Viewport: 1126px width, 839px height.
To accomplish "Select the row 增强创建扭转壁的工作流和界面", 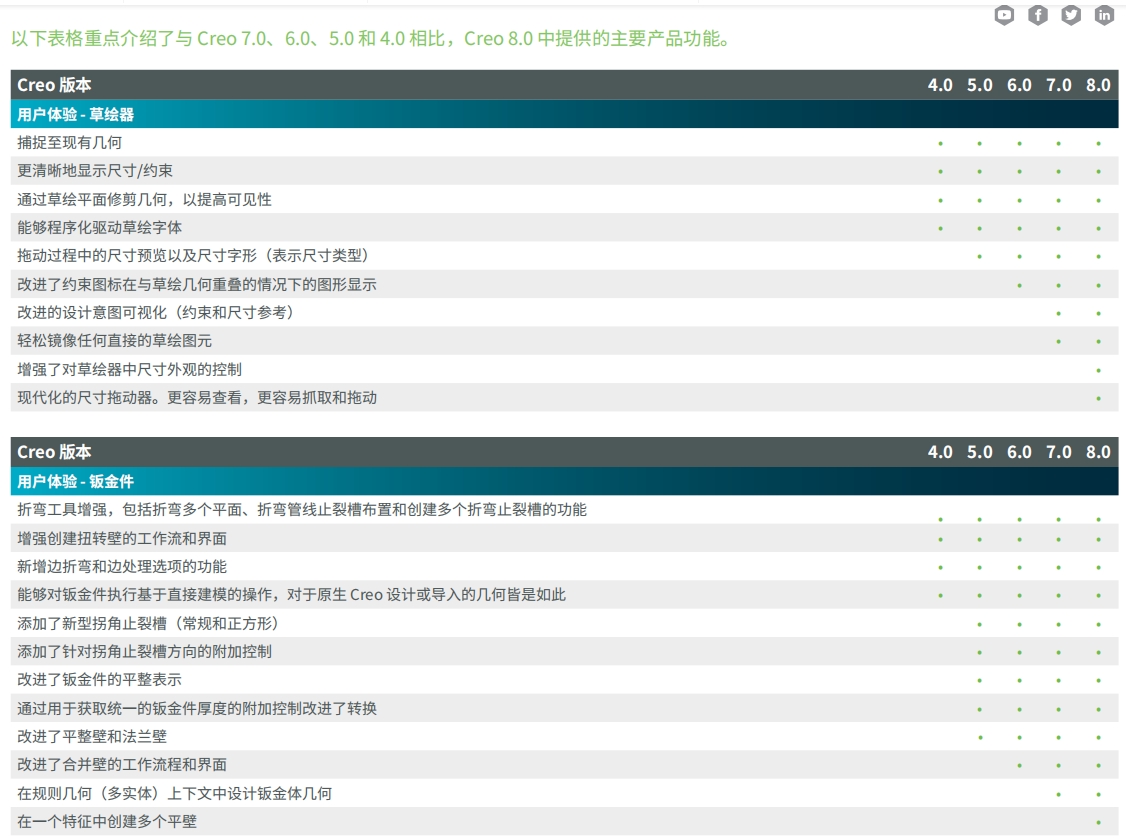I will pos(122,539).
